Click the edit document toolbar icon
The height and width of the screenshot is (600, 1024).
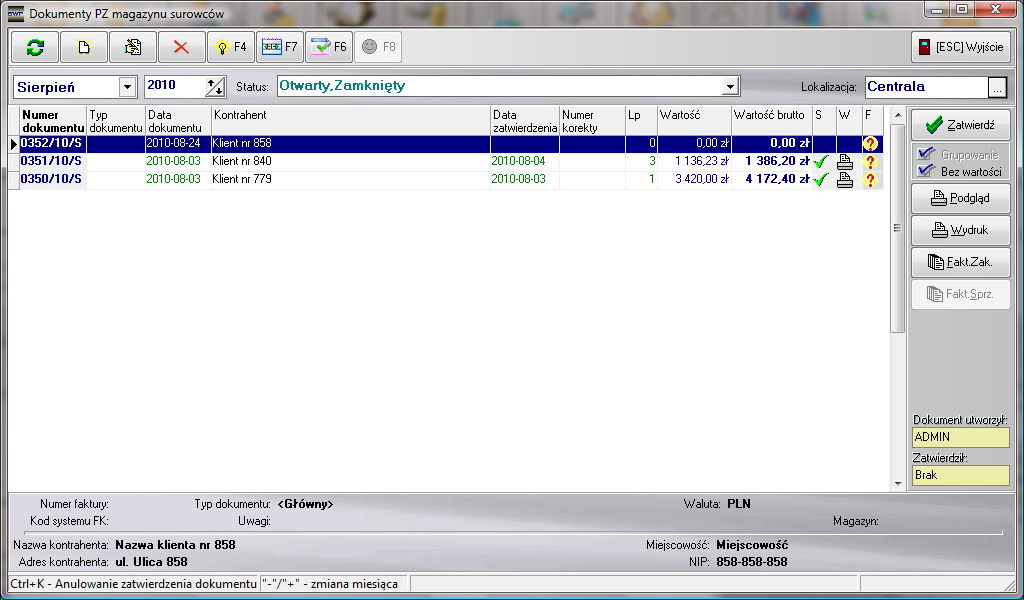click(133, 47)
